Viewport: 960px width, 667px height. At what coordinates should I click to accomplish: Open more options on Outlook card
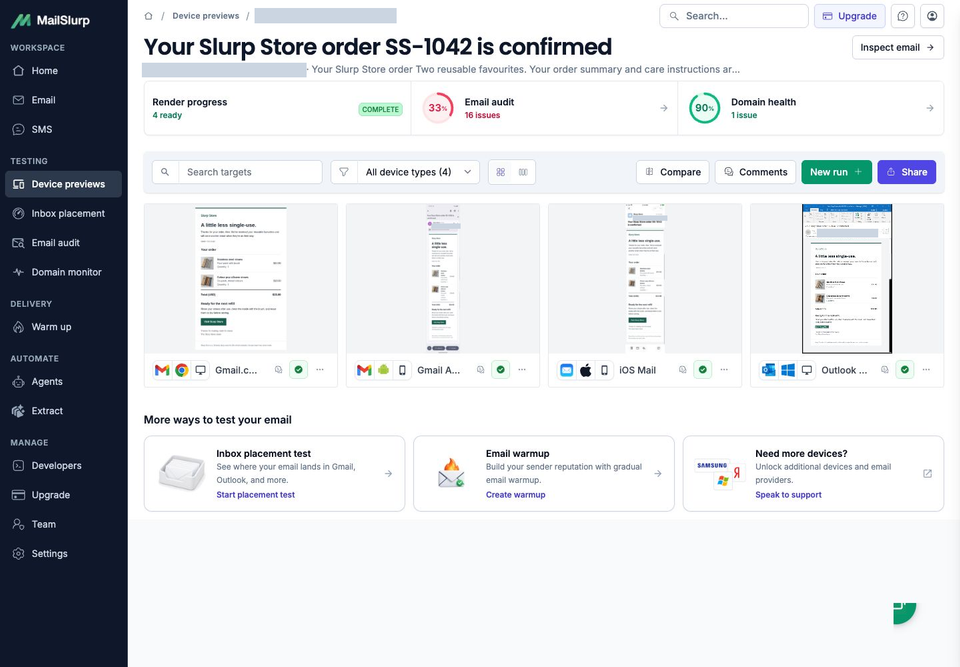point(926,370)
